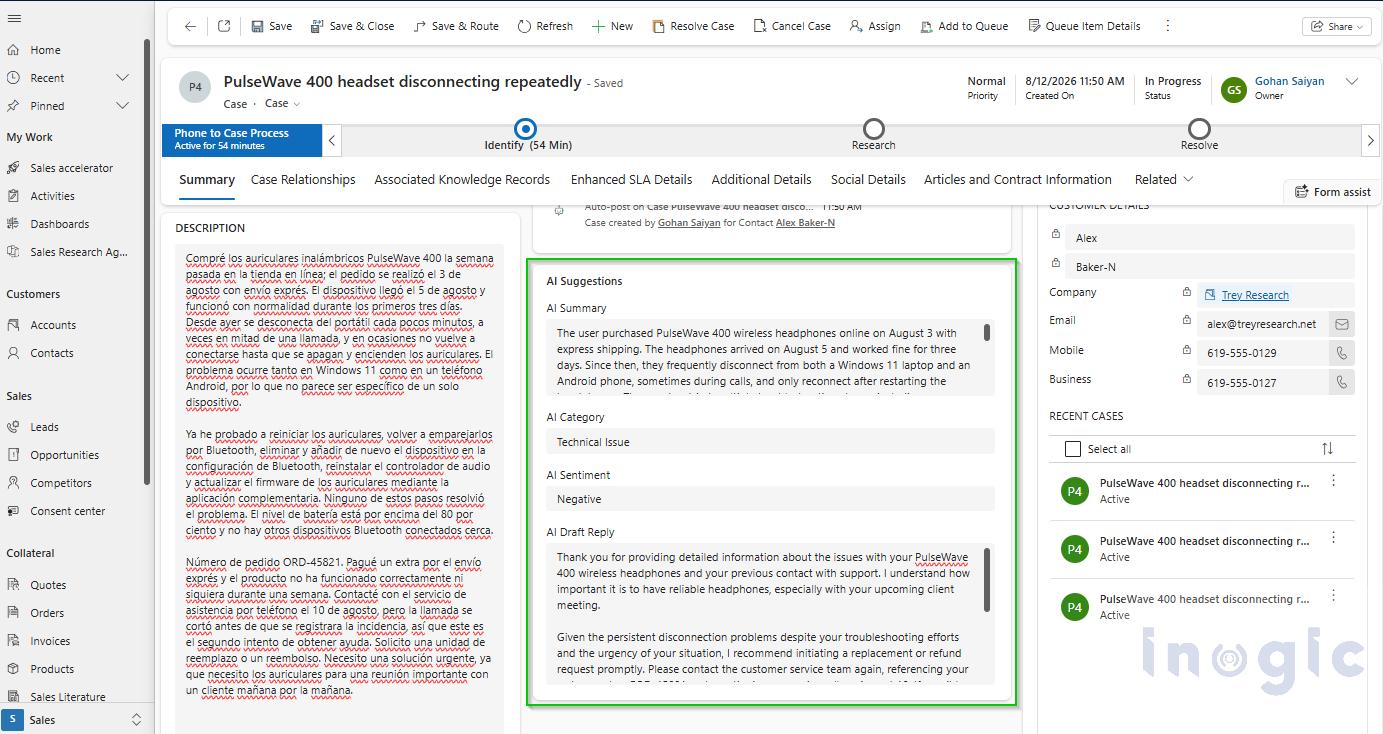The height and width of the screenshot is (734, 1383).
Task: Open the Case form selector dropdown
Action: coord(282,103)
